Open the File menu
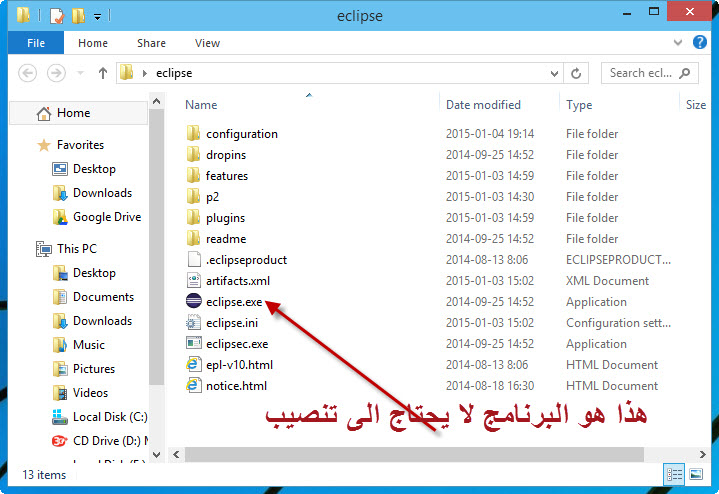This screenshot has width=719, height=494. point(36,43)
